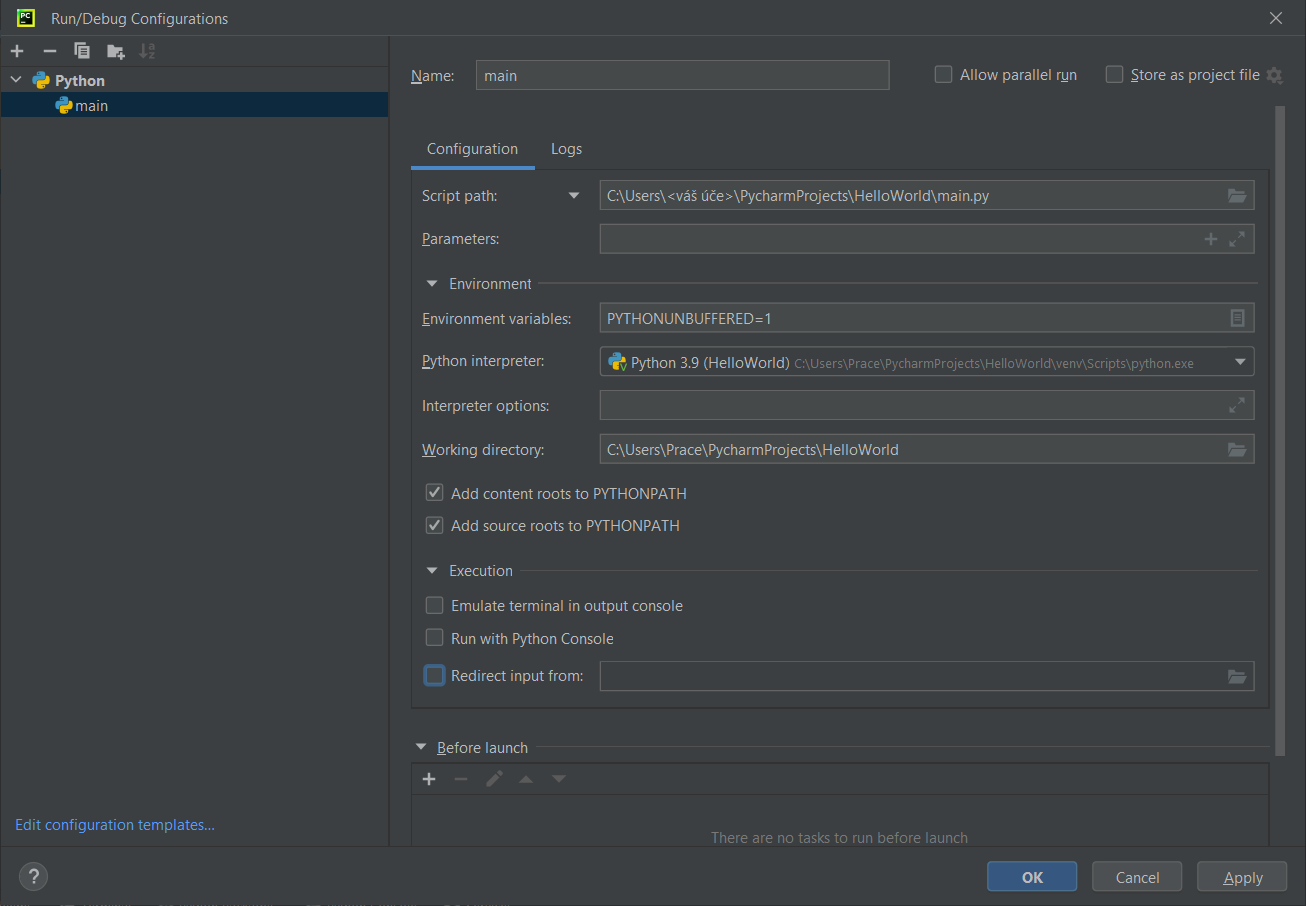This screenshot has height=906, width=1306.
Task: Remove the selected configuration
Action: (x=50, y=51)
